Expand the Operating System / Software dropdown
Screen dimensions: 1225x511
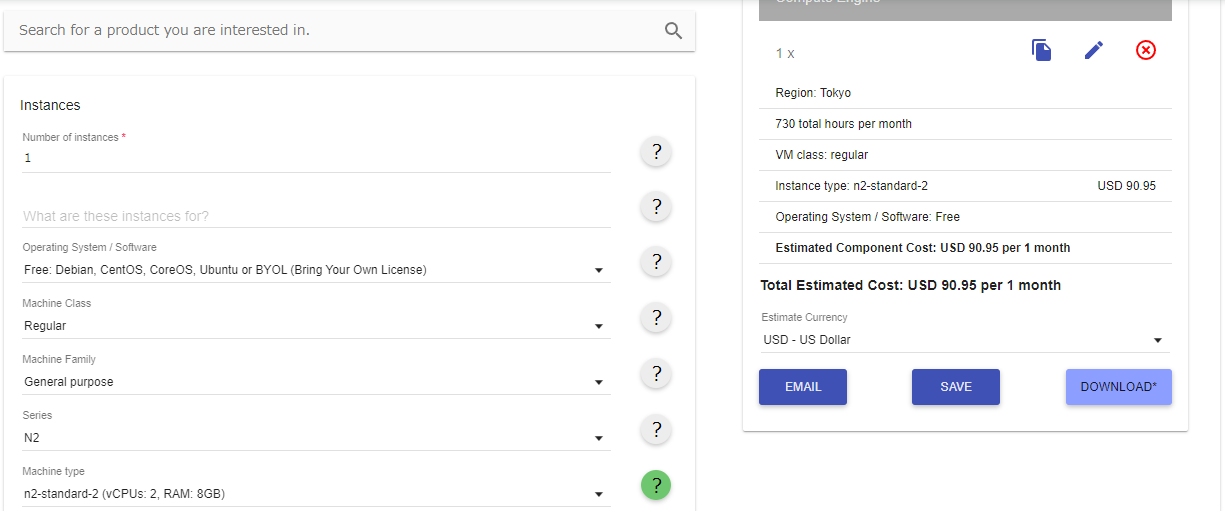point(316,270)
